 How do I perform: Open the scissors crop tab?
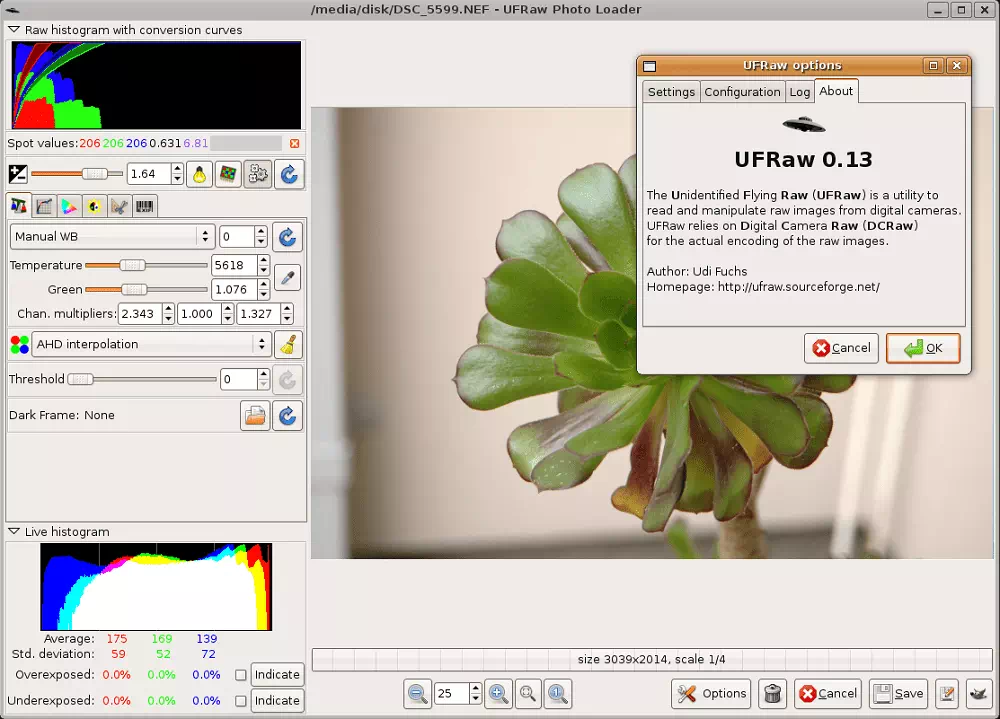[x=119, y=206]
